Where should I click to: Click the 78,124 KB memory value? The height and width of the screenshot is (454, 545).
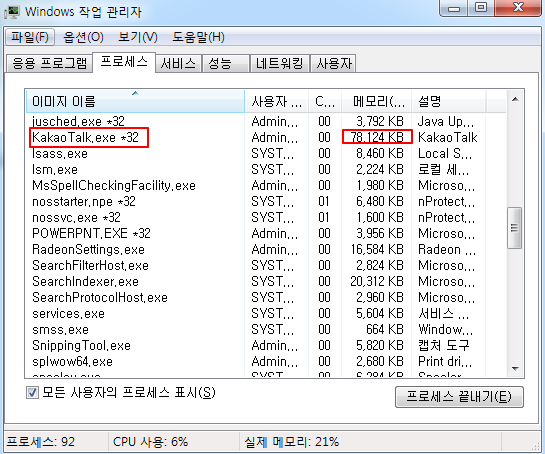(x=377, y=137)
